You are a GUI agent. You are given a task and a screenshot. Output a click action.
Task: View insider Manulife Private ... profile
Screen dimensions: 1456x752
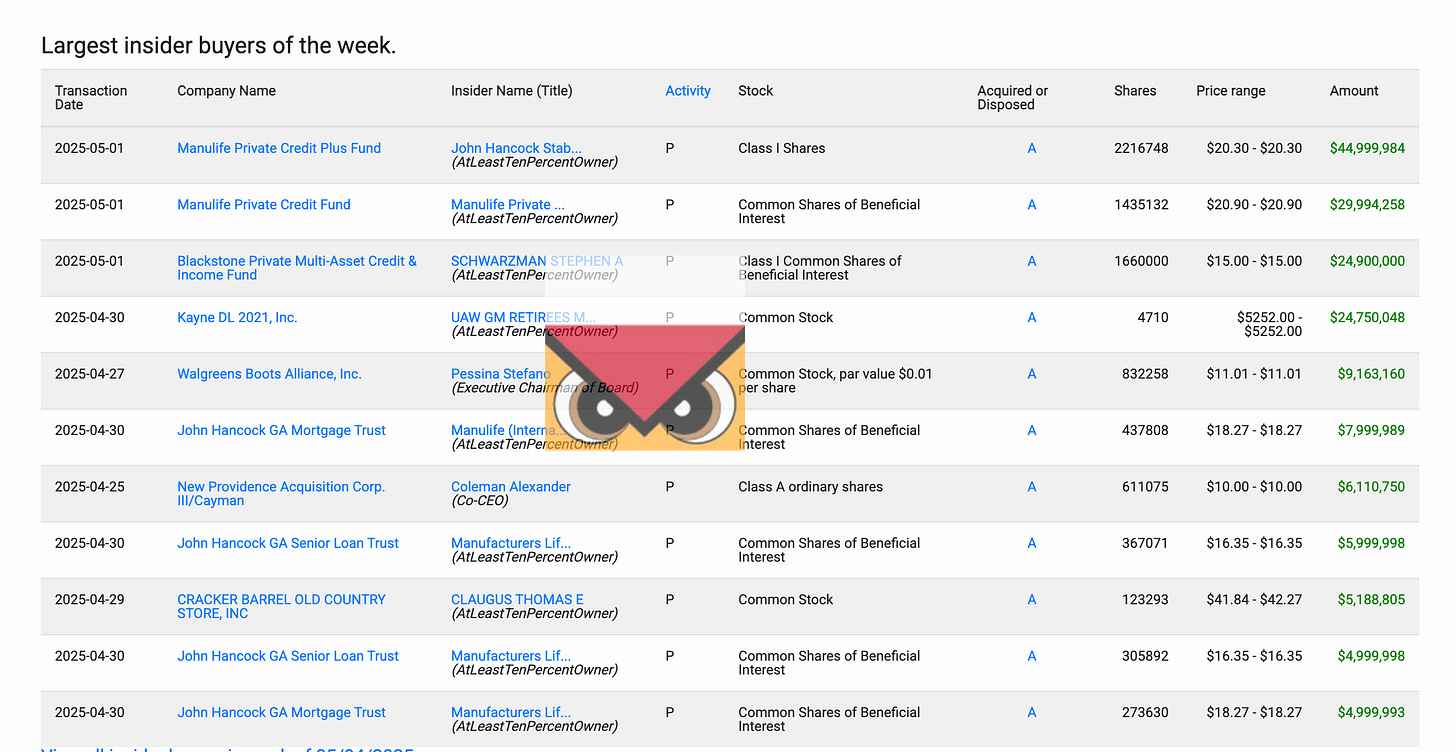point(508,205)
